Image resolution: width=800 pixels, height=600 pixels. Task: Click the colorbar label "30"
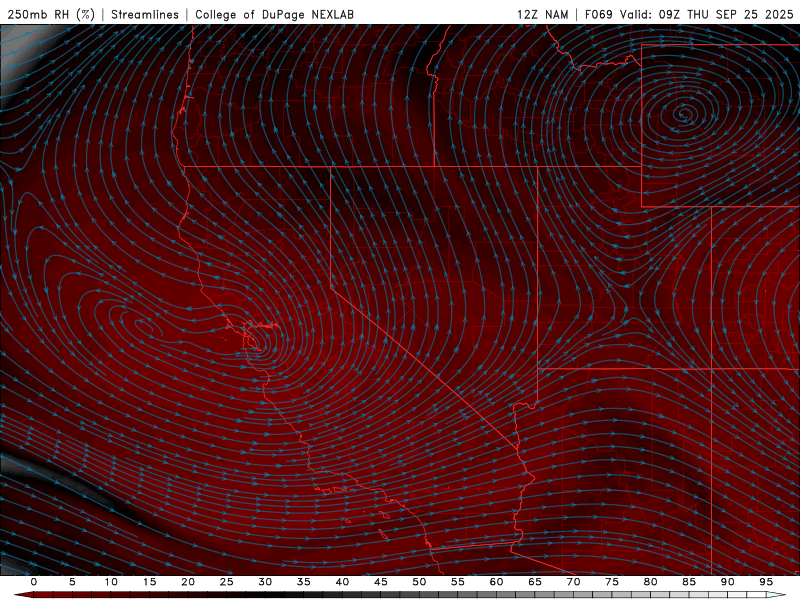tap(265, 582)
